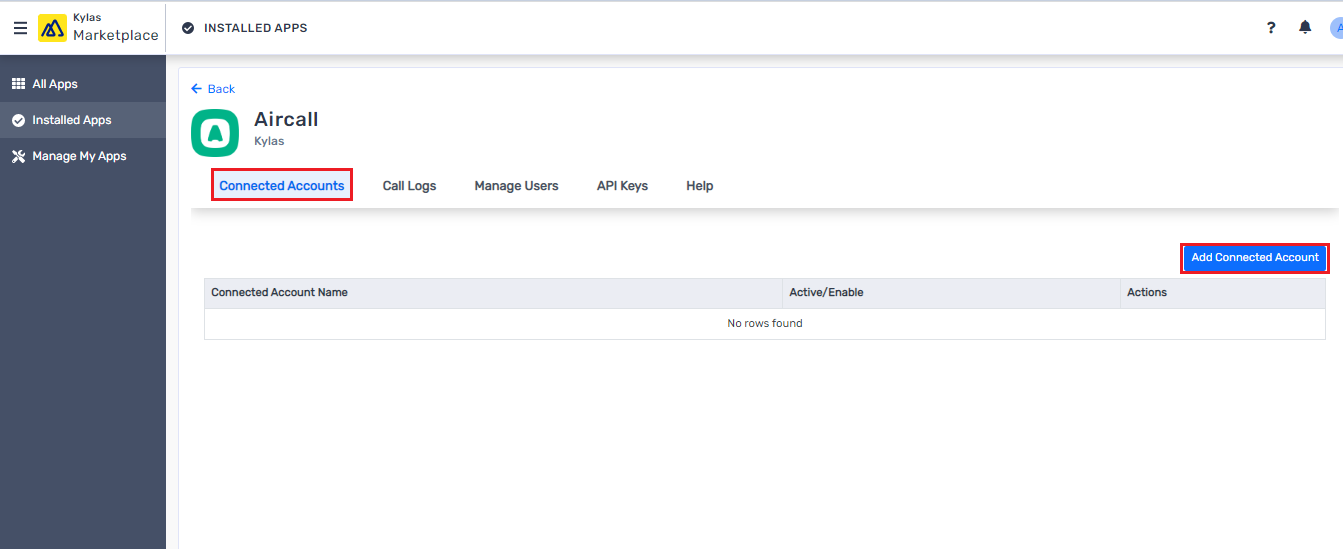Select Installed Apps in sidebar
The width and height of the screenshot is (1343, 549).
coord(83,120)
